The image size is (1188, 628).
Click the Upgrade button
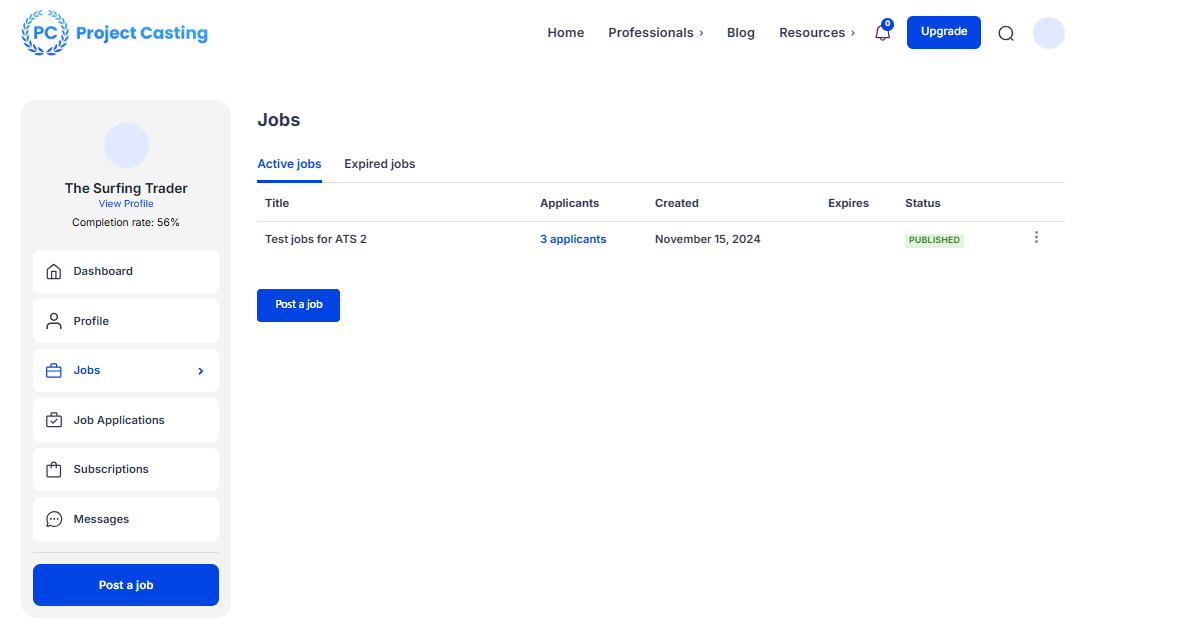coord(943,32)
